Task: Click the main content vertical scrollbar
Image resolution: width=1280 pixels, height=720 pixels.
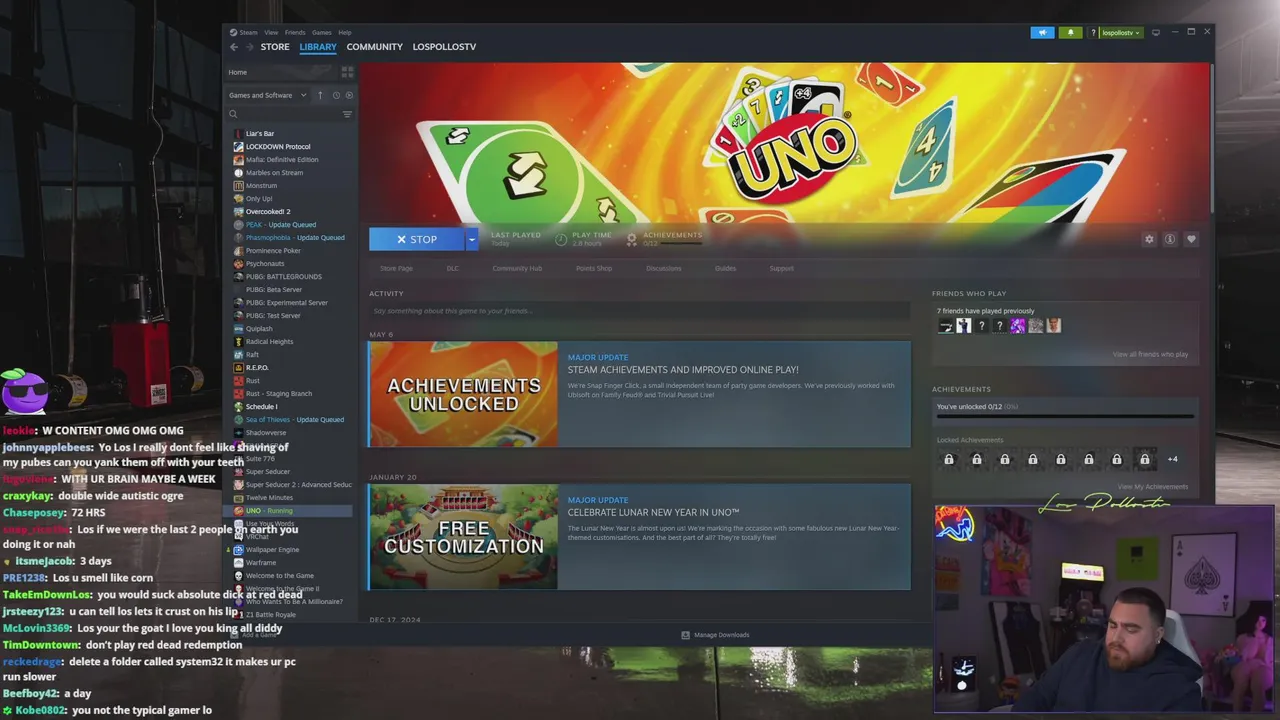Action: (1212, 140)
